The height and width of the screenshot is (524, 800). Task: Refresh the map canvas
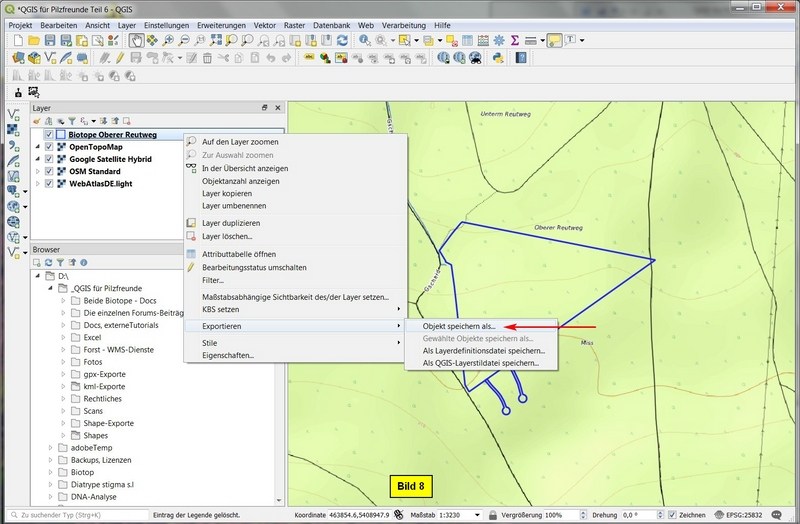click(342, 40)
